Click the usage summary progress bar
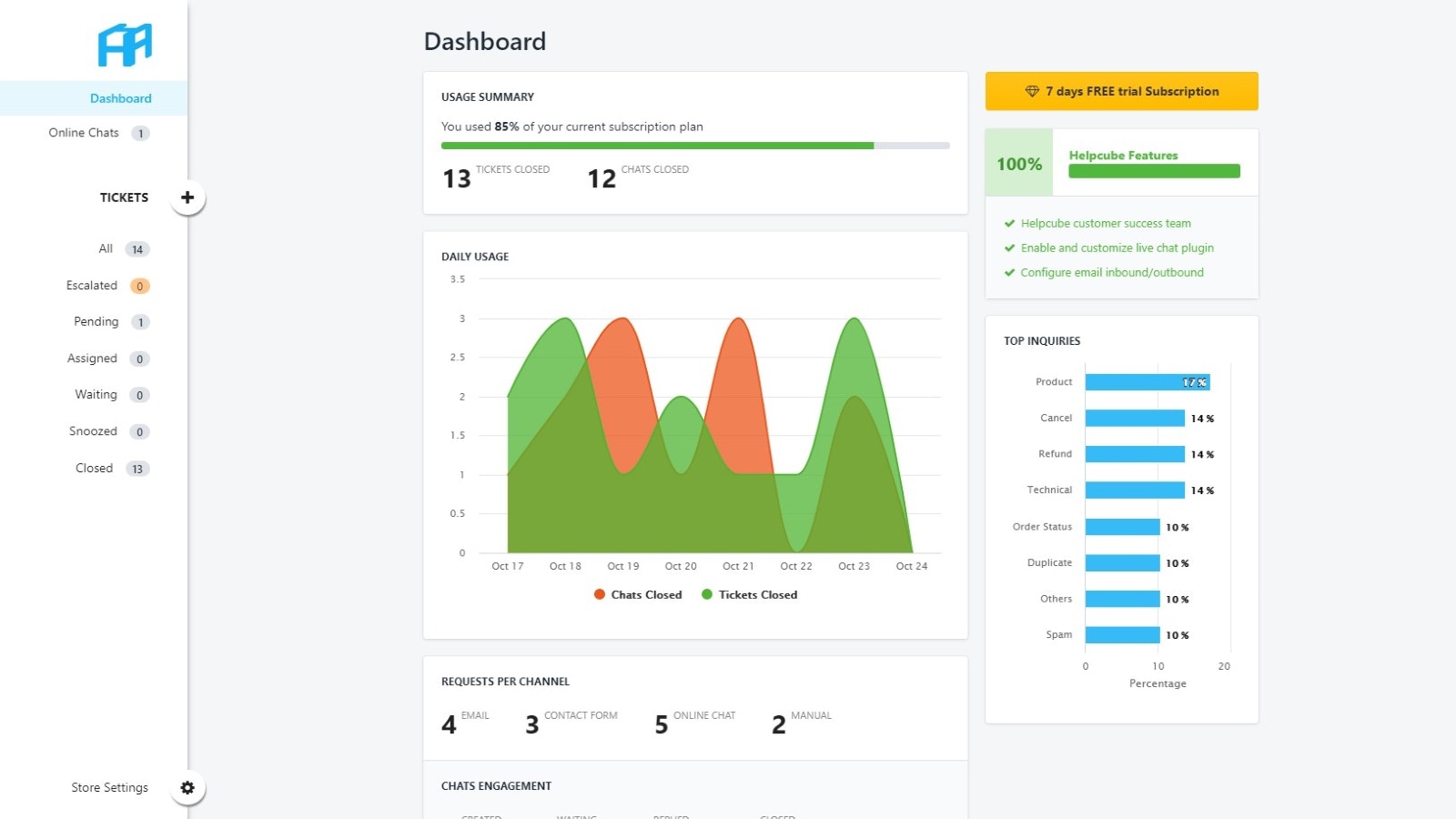 click(x=695, y=146)
